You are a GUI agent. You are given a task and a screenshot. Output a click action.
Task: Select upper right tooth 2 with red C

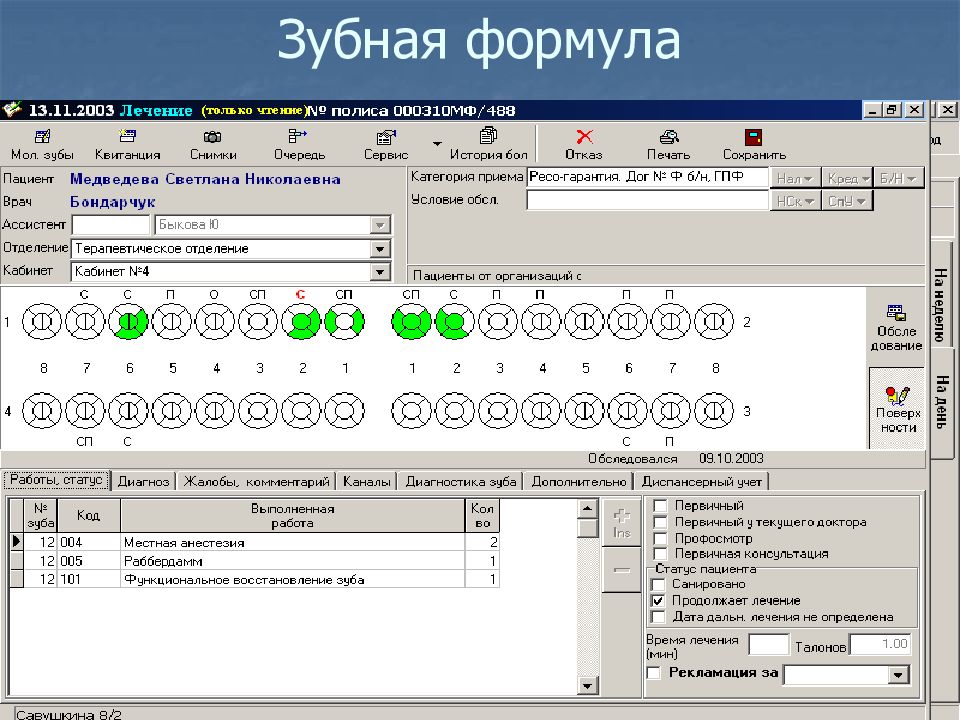click(x=301, y=321)
